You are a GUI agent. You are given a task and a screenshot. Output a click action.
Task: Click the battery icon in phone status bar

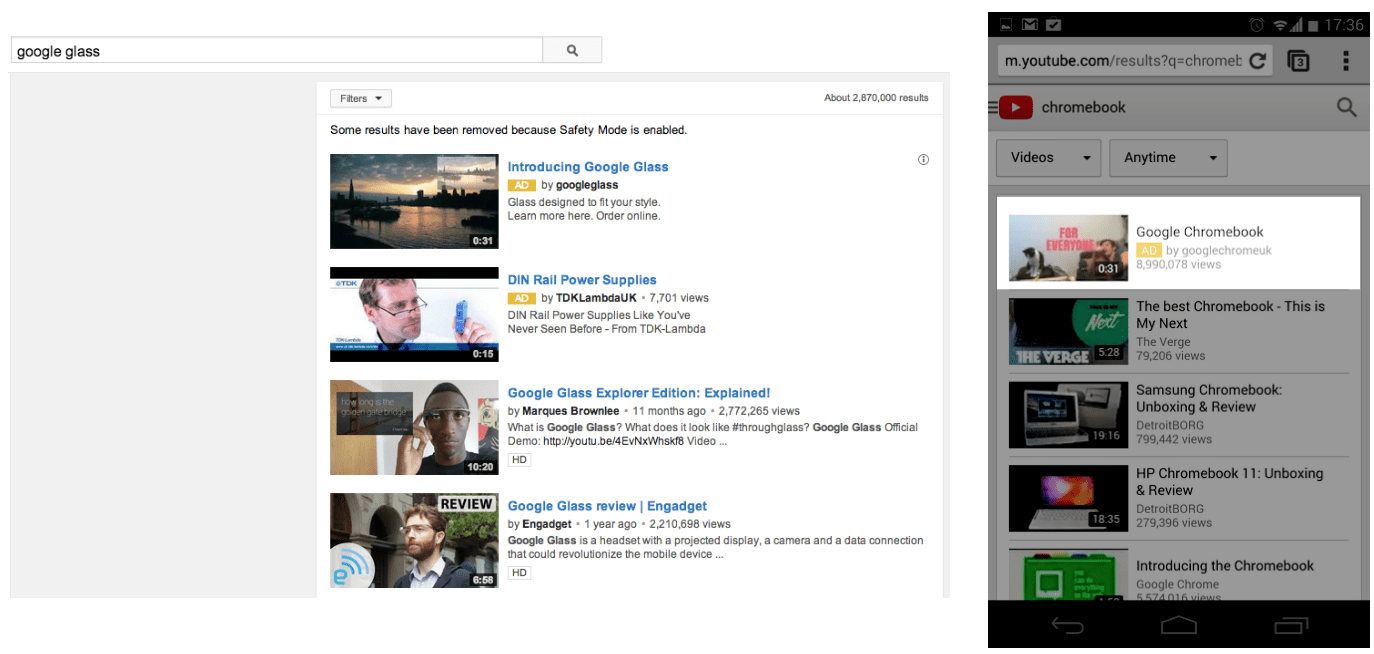(1313, 25)
